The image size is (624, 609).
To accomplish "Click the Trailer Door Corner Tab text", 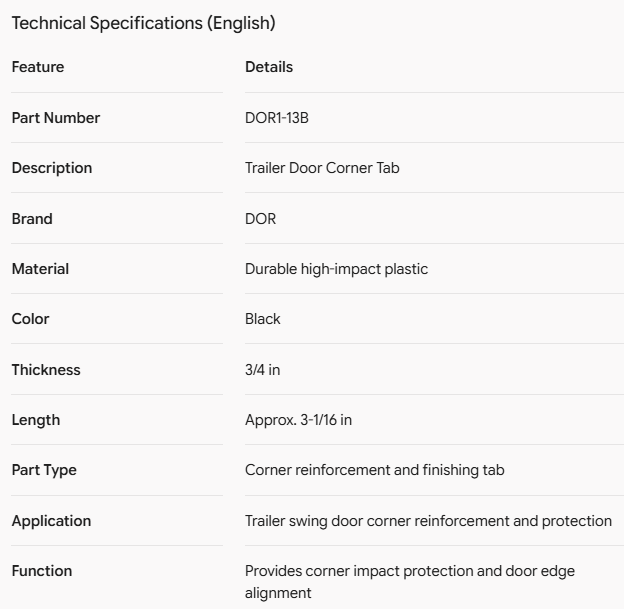I will click(x=322, y=168).
